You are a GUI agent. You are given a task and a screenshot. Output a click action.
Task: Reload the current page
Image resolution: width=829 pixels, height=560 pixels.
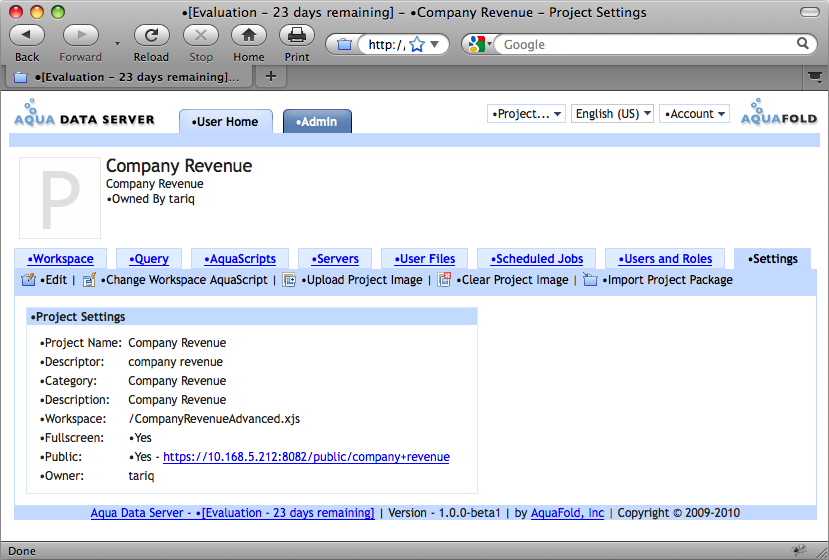coord(151,35)
